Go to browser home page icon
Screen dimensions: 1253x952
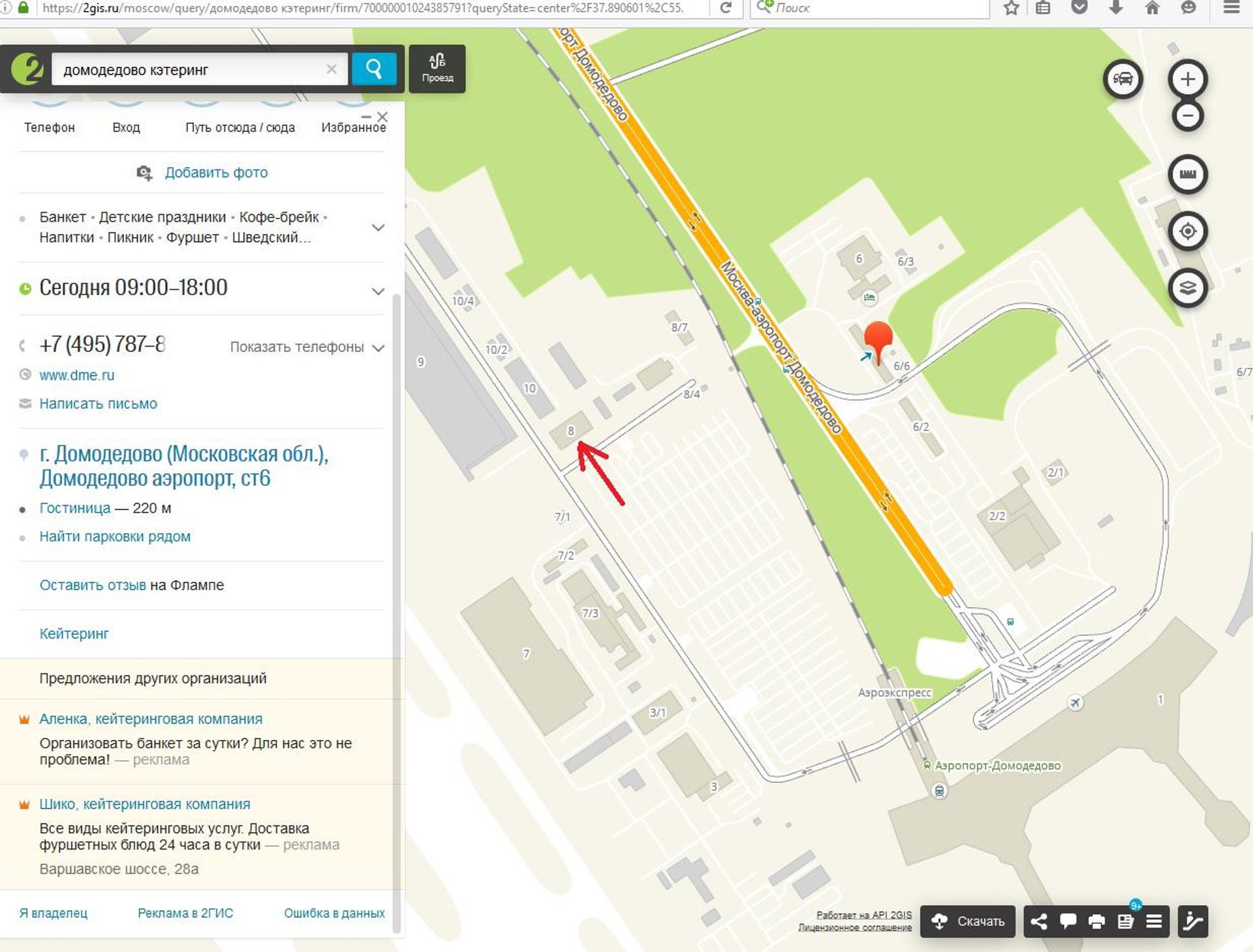click(1152, 8)
